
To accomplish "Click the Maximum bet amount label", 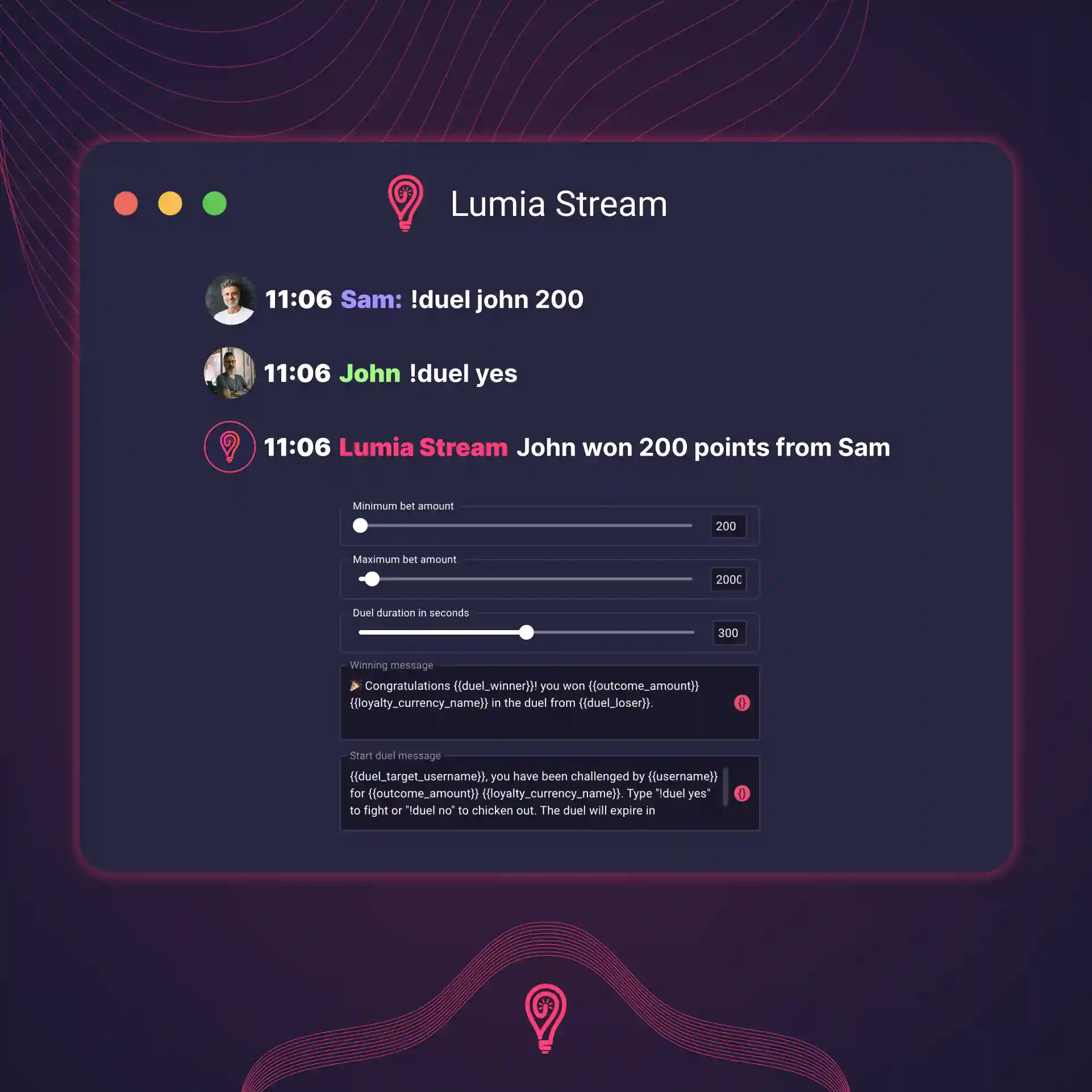I will pyautogui.click(x=404, y=559).
